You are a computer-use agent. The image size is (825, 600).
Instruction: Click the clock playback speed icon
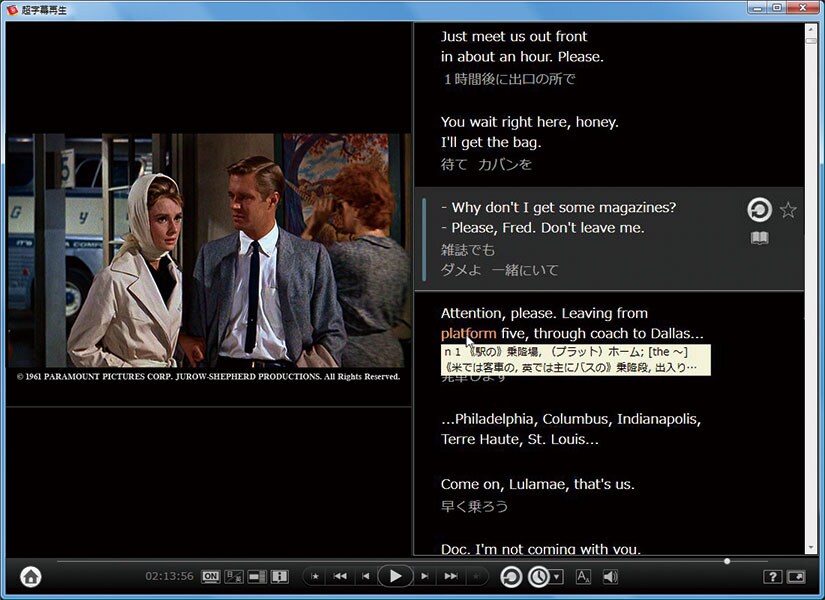click(538, 577)
